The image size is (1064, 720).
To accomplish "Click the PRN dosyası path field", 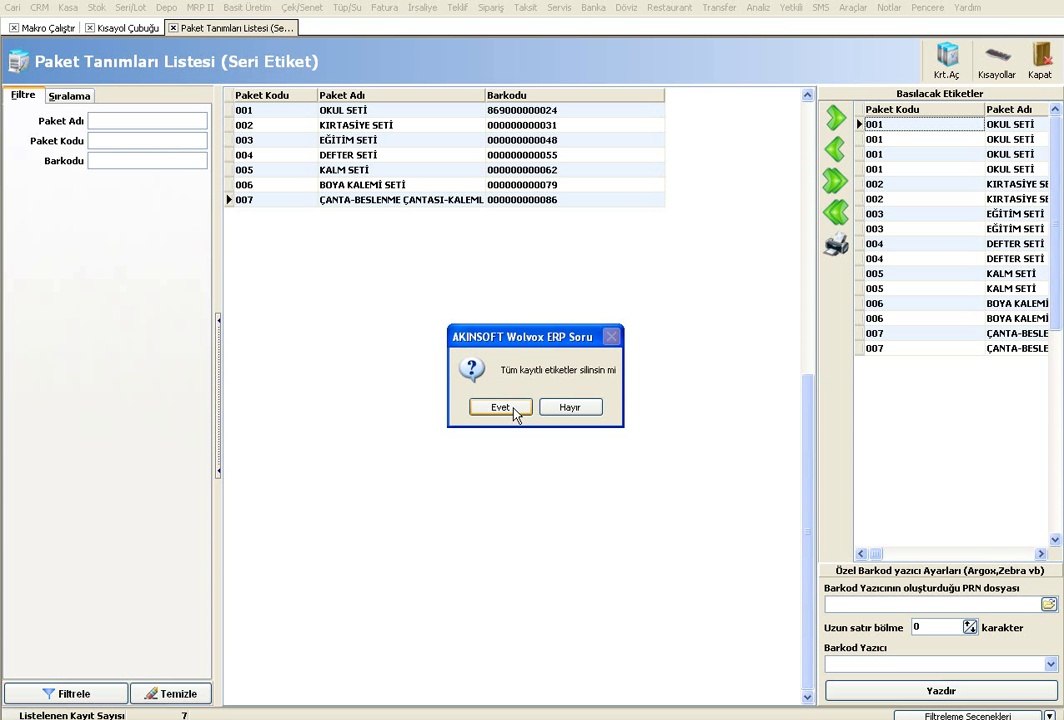I will pos(933,604).
